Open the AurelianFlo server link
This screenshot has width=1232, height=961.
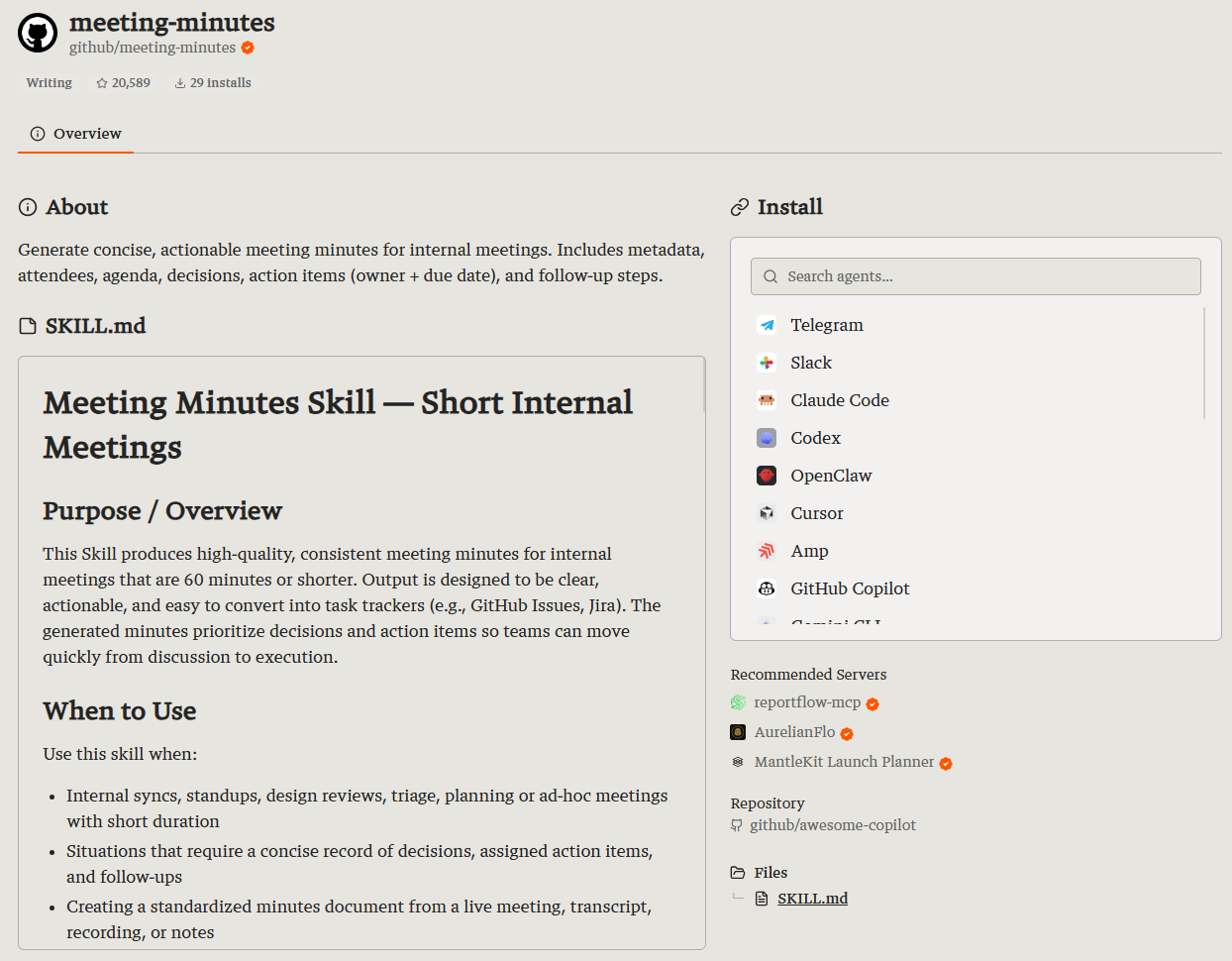(x=794, y=732)
